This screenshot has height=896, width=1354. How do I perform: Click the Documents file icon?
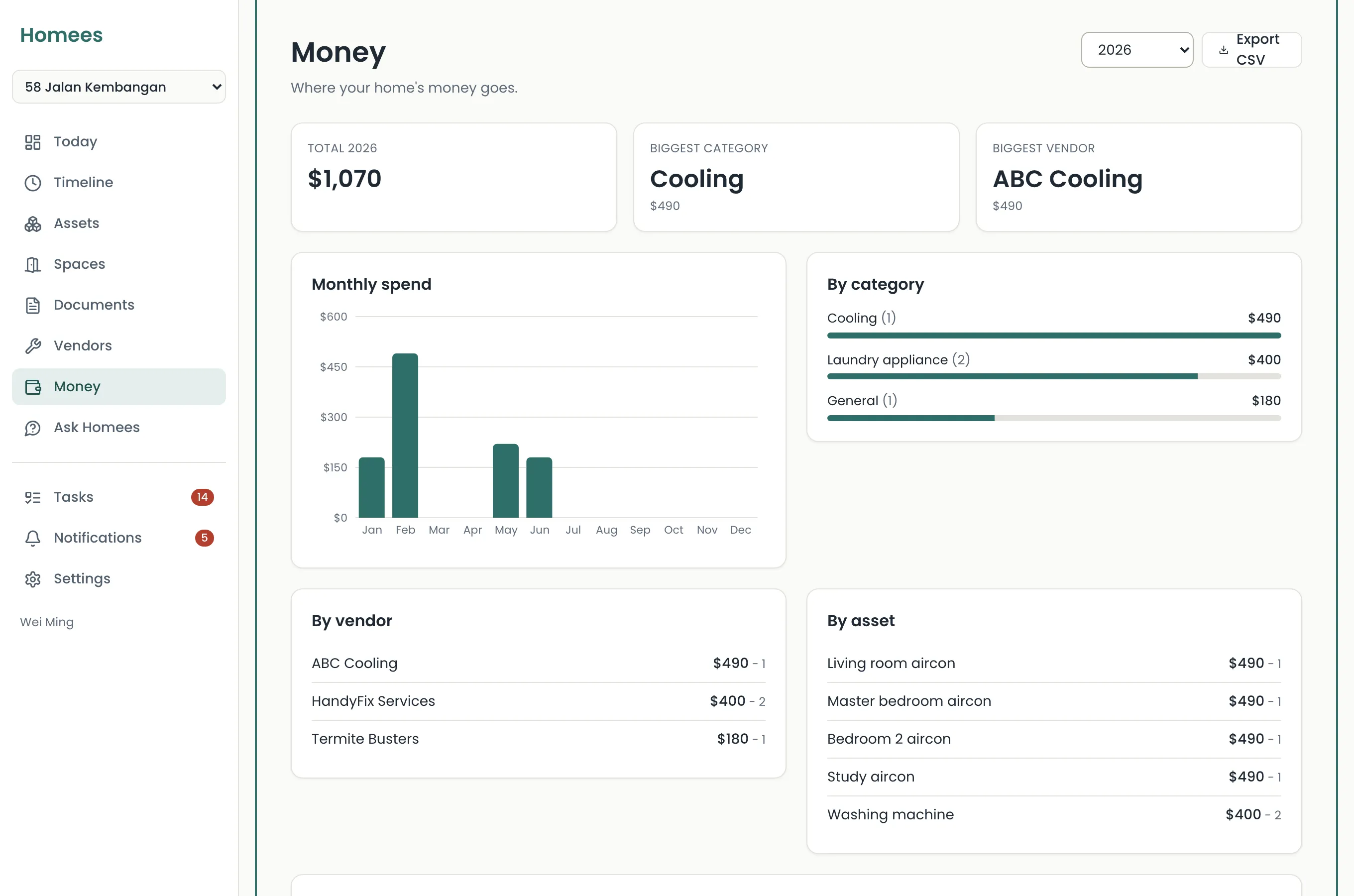(32, 305)
